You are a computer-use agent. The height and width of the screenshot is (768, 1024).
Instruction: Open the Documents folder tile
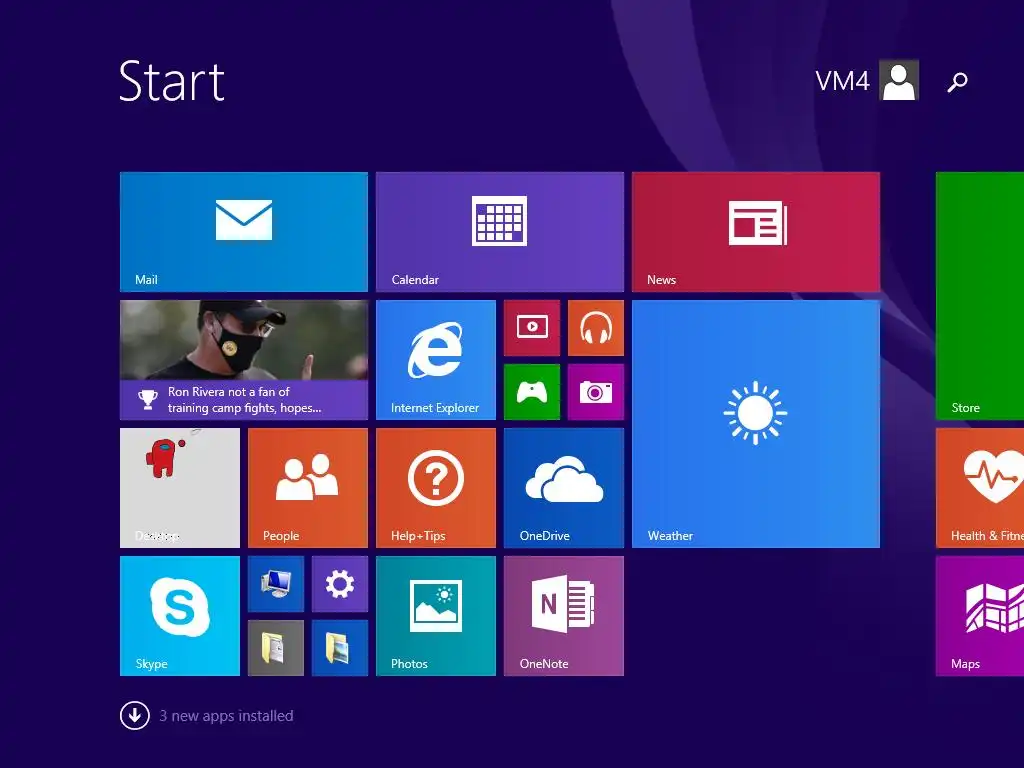point(276,648)
